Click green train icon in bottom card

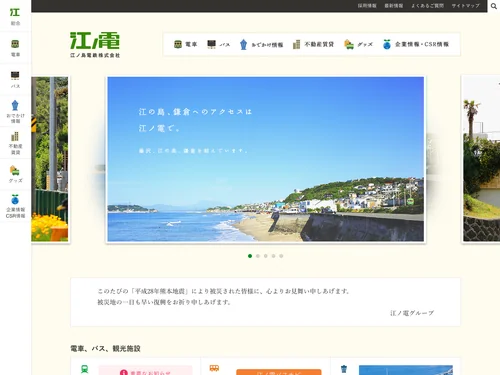(x=85, y=369)
